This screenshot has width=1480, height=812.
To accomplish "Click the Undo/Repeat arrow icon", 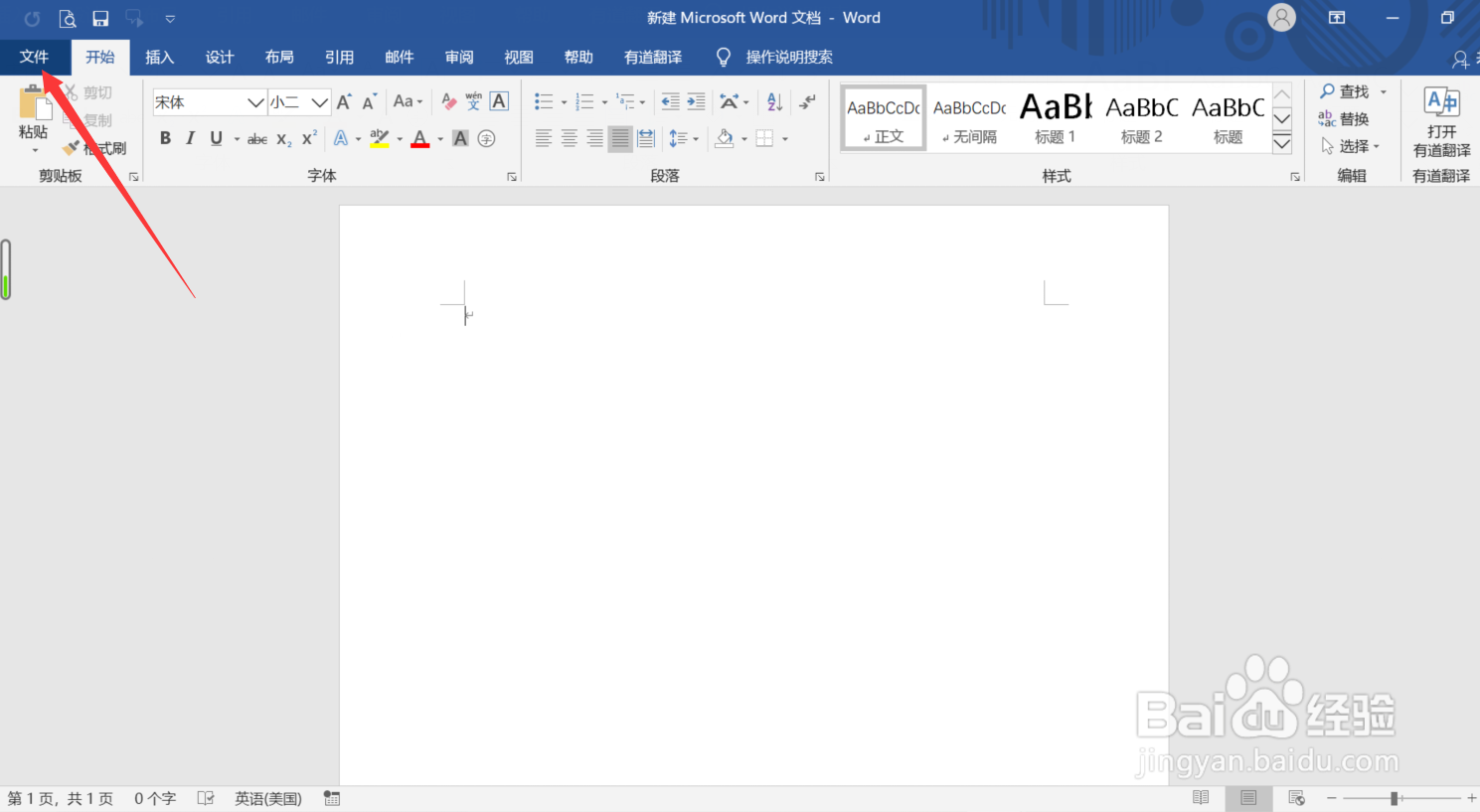I will click(x=32, y=18).
